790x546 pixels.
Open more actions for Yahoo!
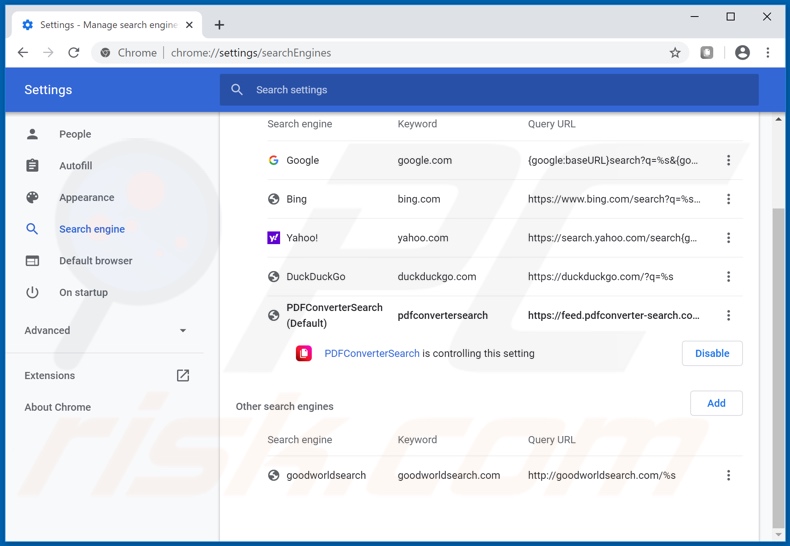(728, 238)
